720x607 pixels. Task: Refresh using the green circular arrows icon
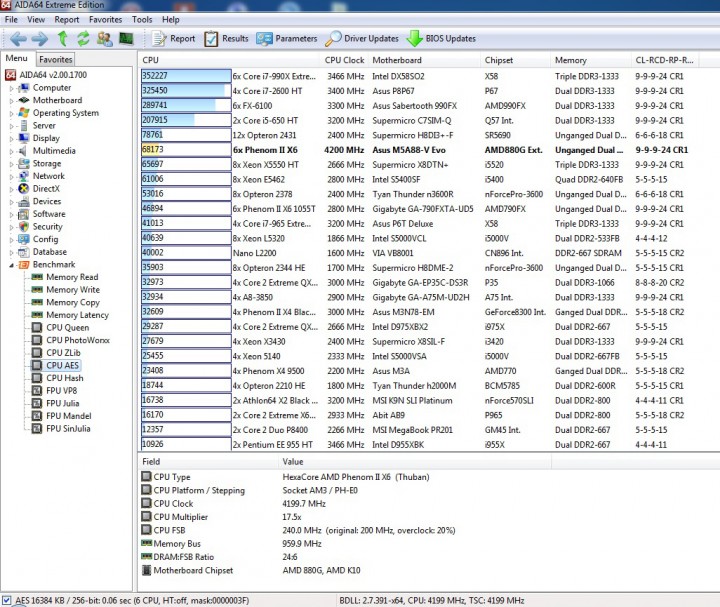click(83, 39)
